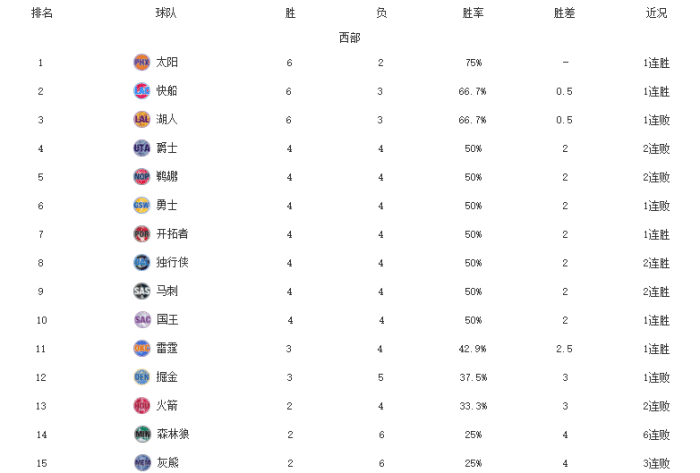Click the Suns (太阳) team logo
The height and width of the screenshot is (473, 700).
coord(141,62)
